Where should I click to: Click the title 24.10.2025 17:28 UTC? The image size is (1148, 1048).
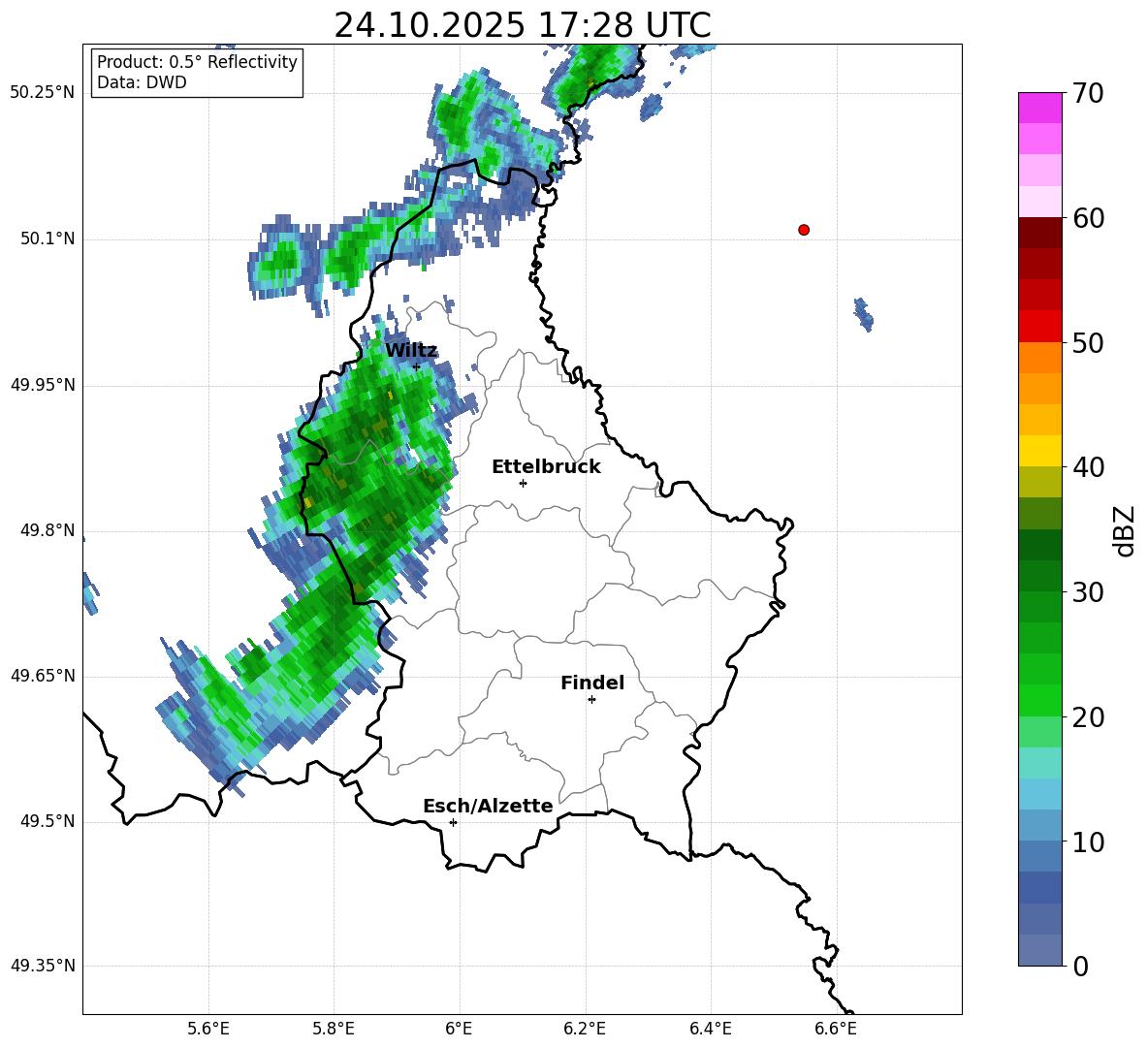pos(522,25)
